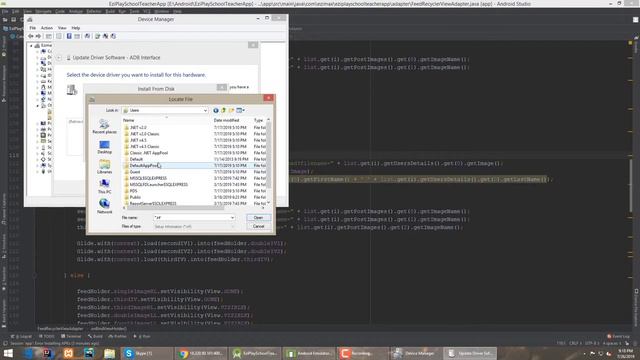Click Cancel button in Locate File
640x360 pixels.
[x=258, y=226]
